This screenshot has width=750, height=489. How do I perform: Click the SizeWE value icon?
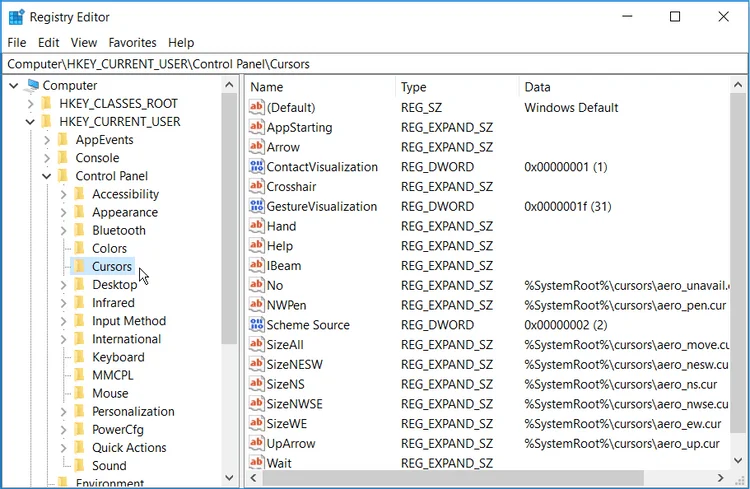pos(256,423)
